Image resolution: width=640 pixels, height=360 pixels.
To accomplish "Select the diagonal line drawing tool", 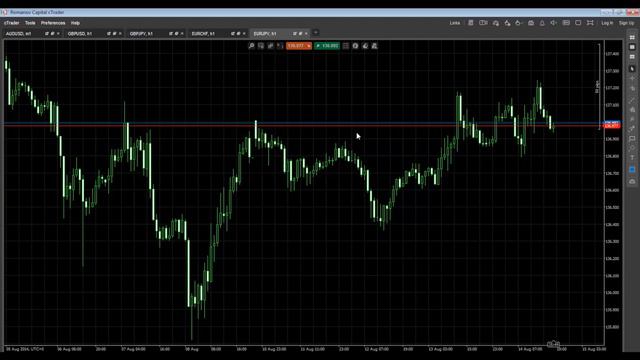I will (x=632, y=99).
